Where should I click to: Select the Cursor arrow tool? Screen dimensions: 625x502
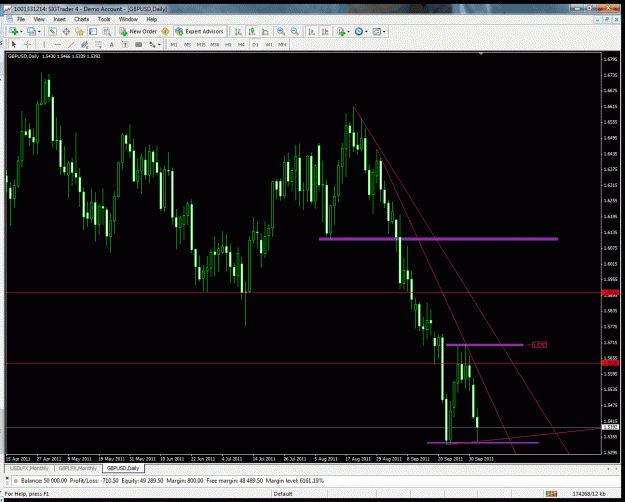(x=14, y=45)
